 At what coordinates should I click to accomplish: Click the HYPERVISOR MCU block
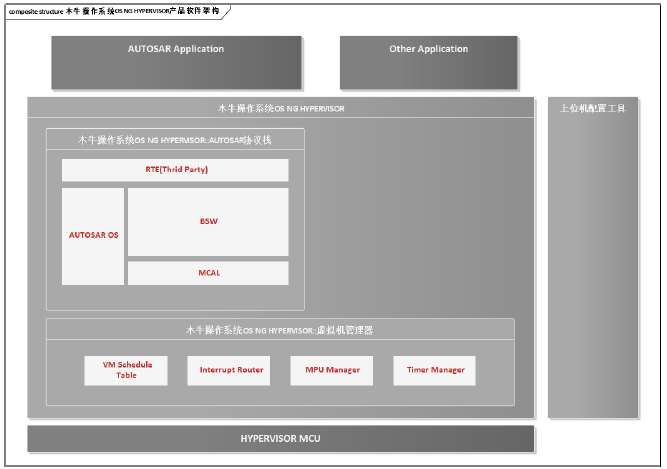280,438
